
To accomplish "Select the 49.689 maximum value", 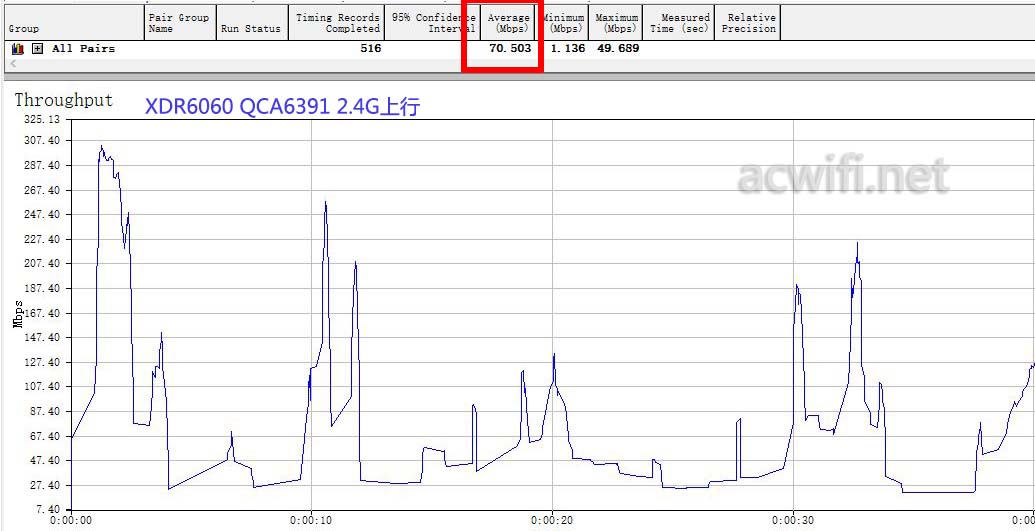I will pos(618,48).
